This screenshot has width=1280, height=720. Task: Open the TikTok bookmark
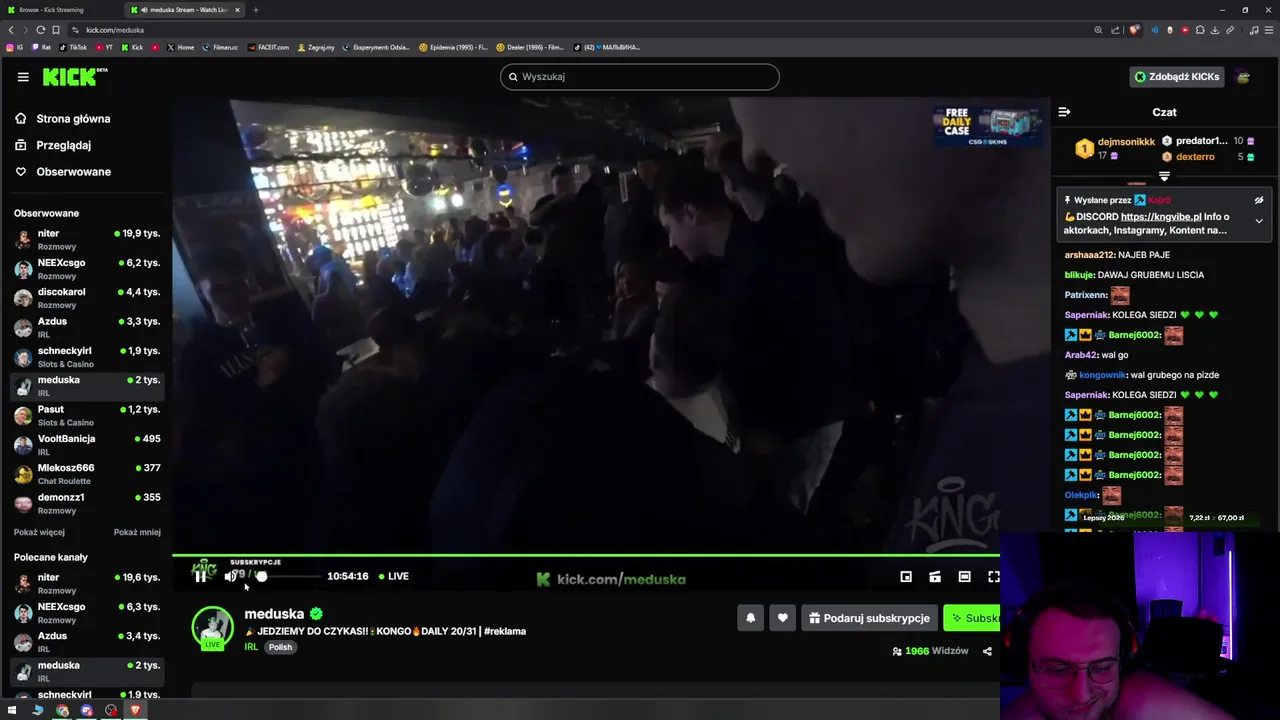pyautogui.click(x=73, y=47)
